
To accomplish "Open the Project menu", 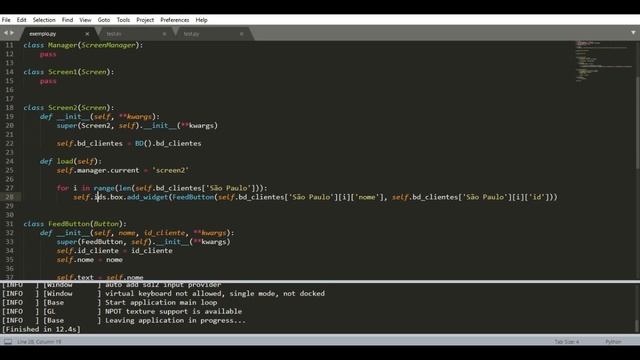I will tap(145, 20).
